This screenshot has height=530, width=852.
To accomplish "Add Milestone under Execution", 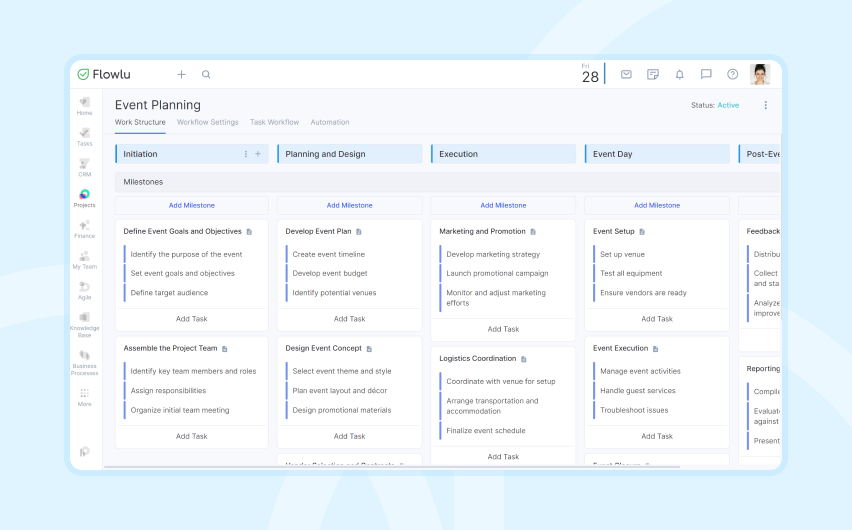I will click(x=503, y=205).
